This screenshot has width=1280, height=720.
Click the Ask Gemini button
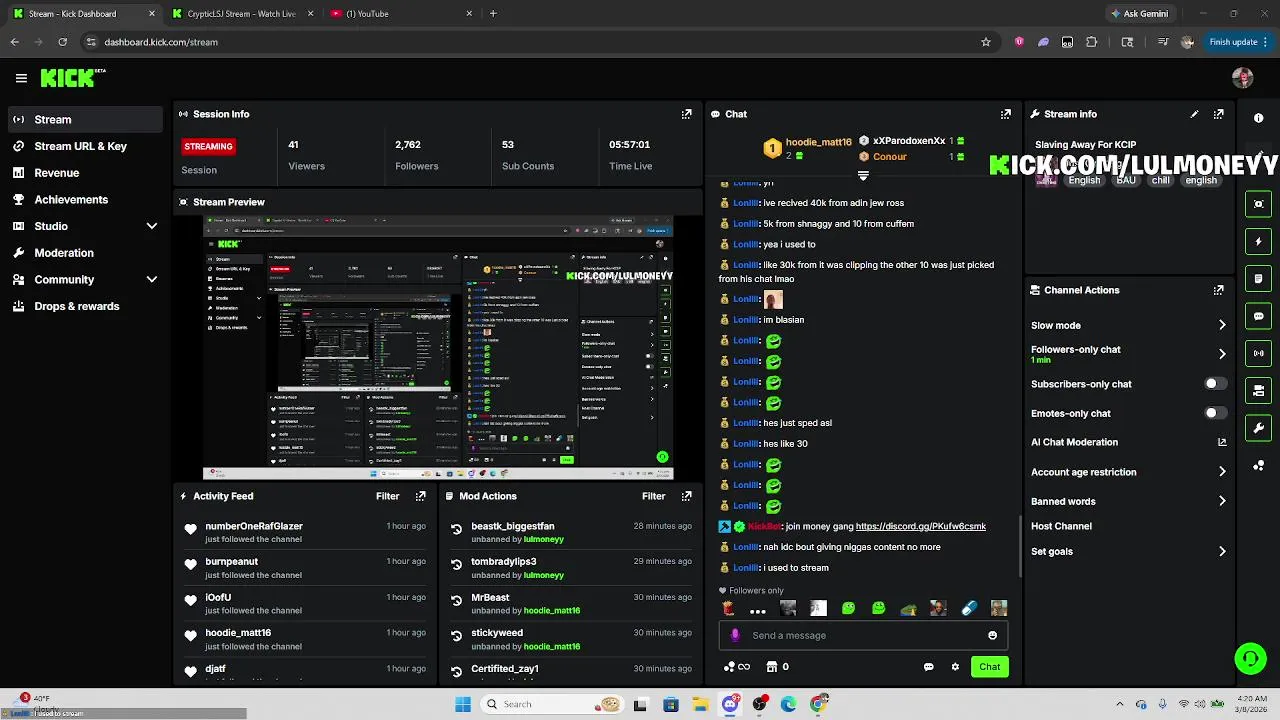click(1139, 14)
